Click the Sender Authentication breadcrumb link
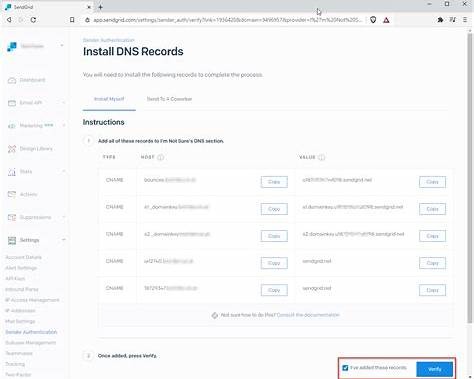Viewport: 474px width, 379px height. 109,40
